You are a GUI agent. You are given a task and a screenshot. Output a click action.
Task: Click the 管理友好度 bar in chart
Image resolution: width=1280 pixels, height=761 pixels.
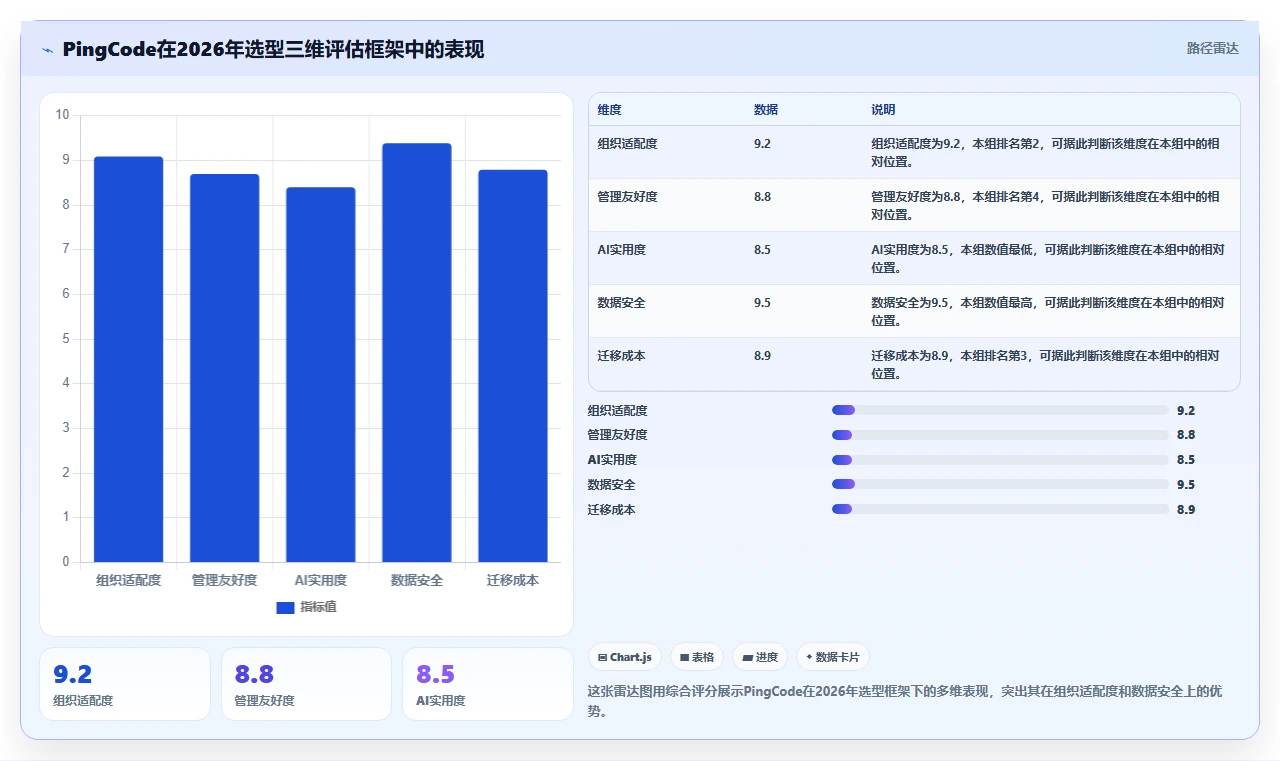click(225, 368)
